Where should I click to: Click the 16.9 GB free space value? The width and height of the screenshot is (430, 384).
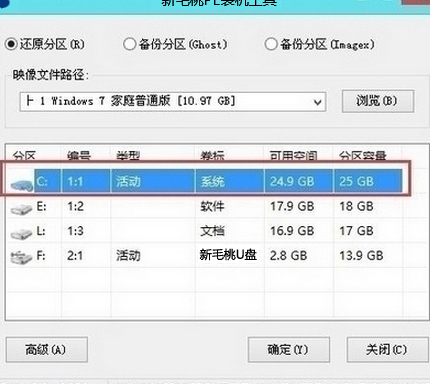click(292, 231)
